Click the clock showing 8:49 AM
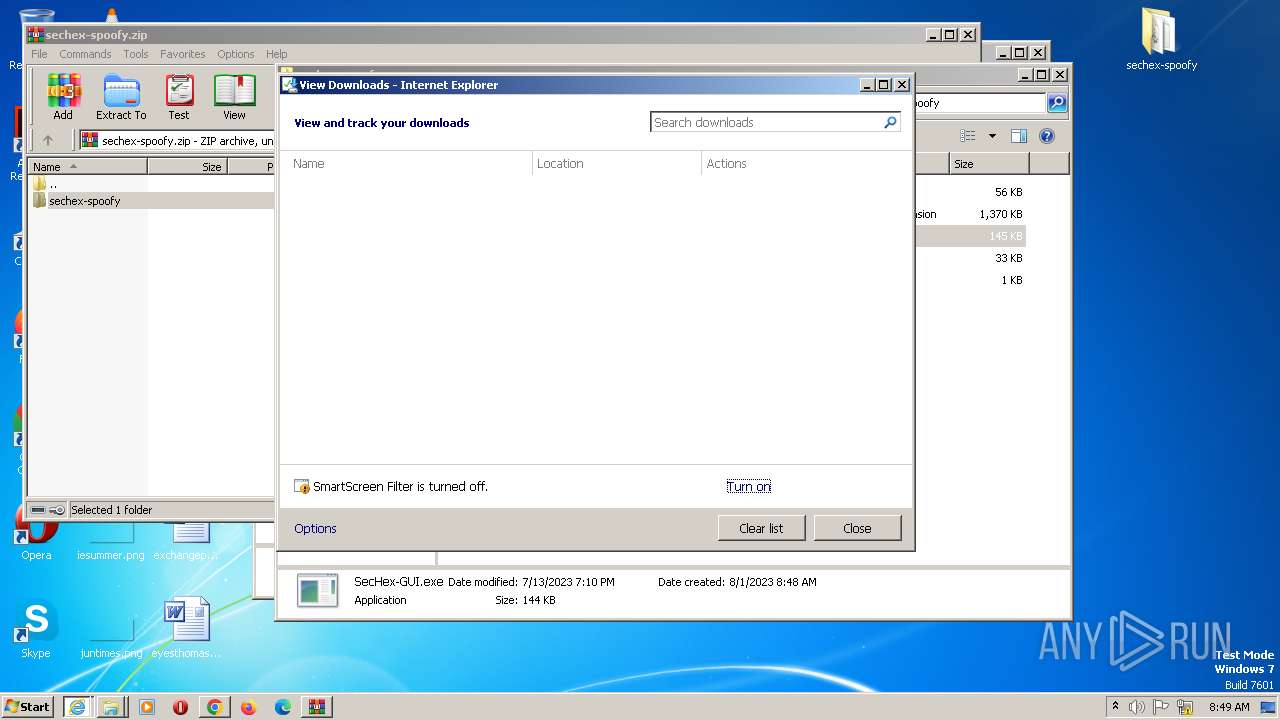Image resolution: width=1280 pixels, height=720 pixels. pyautogui.click(x=1229, y=707)
